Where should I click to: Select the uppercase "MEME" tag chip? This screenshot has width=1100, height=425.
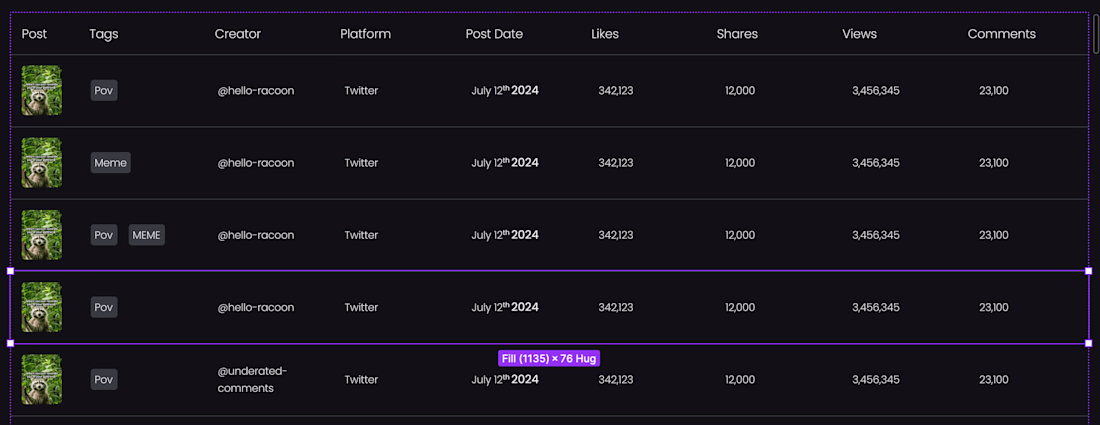[x=146, y=235]
